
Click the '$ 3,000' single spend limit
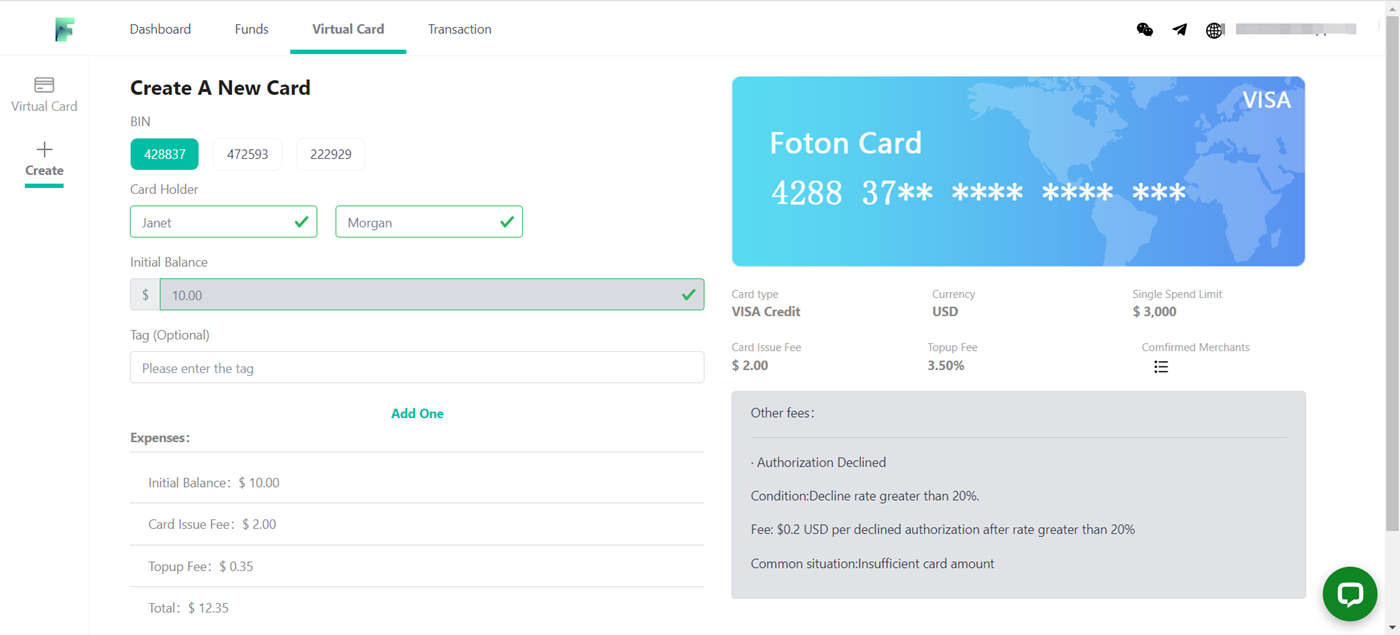tap(1154, 312)
